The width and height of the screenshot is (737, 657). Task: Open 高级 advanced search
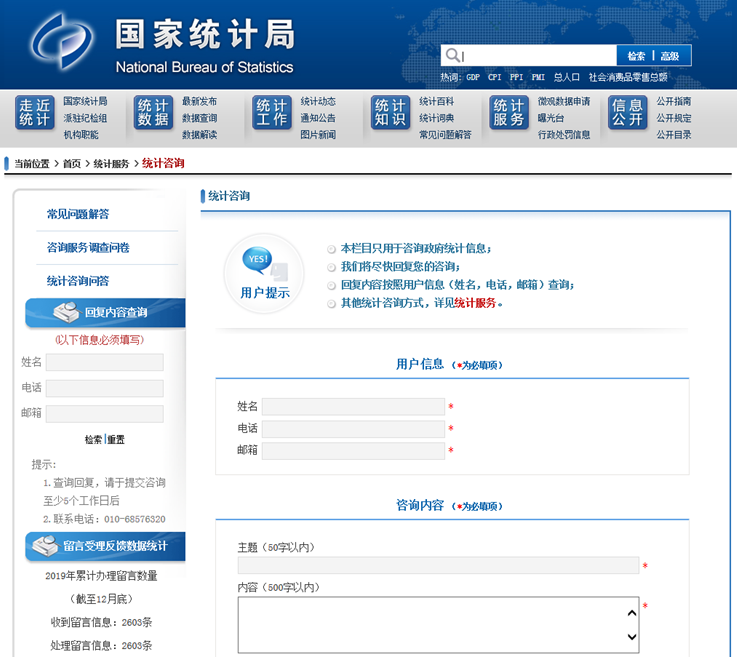(x=669, y=56)
